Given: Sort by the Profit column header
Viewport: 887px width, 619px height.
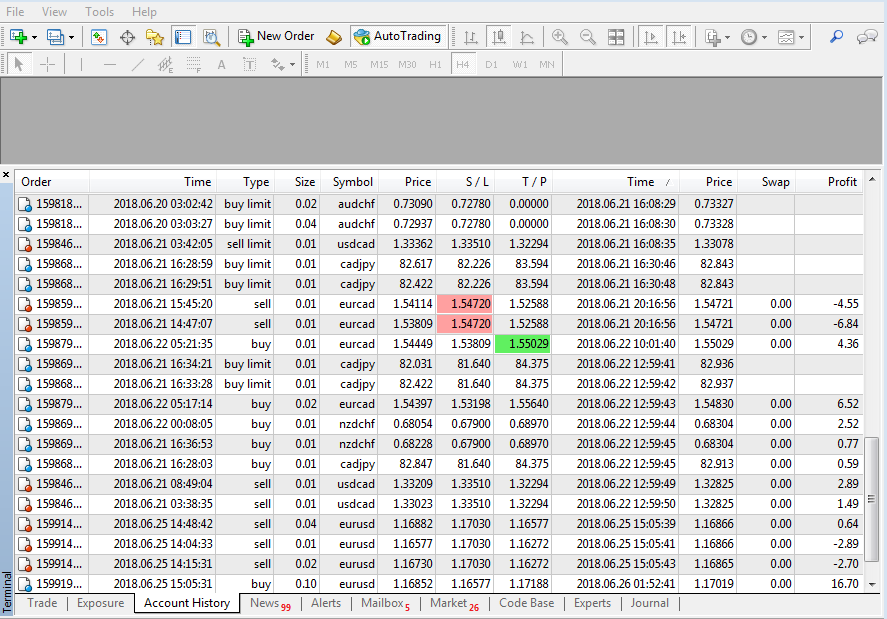Looking at the screenshot, I should click(x=829, y=182).
